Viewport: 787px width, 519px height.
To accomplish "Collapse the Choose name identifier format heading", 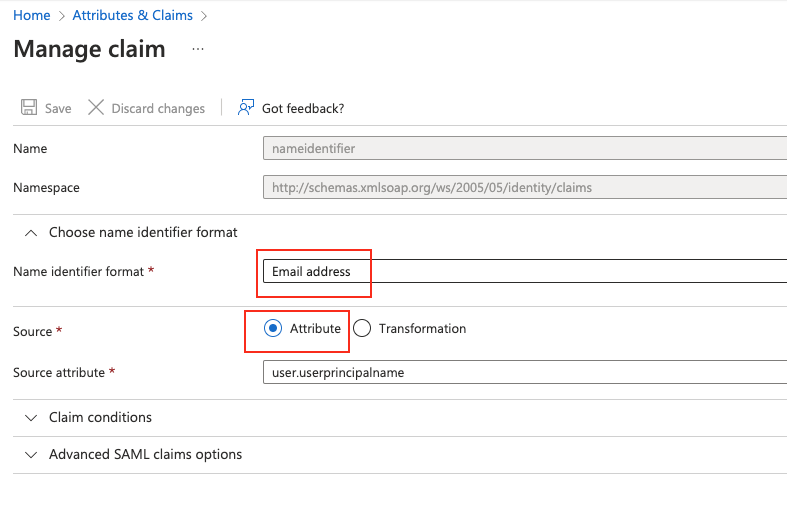I will [143, 232].
